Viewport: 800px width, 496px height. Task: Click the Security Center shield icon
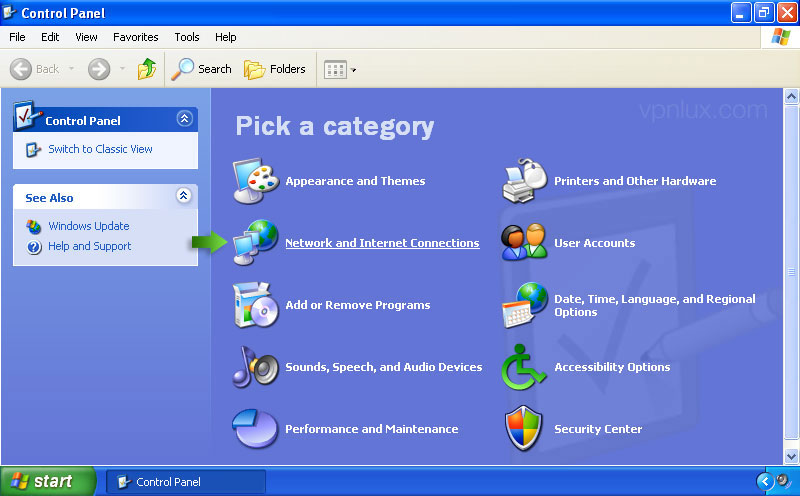tap(523, 429)
